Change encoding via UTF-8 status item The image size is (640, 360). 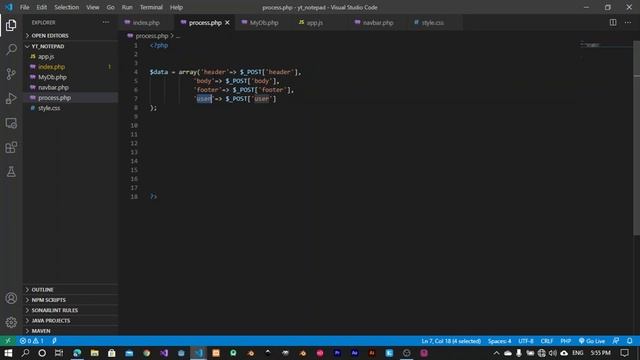click(526, 341)
